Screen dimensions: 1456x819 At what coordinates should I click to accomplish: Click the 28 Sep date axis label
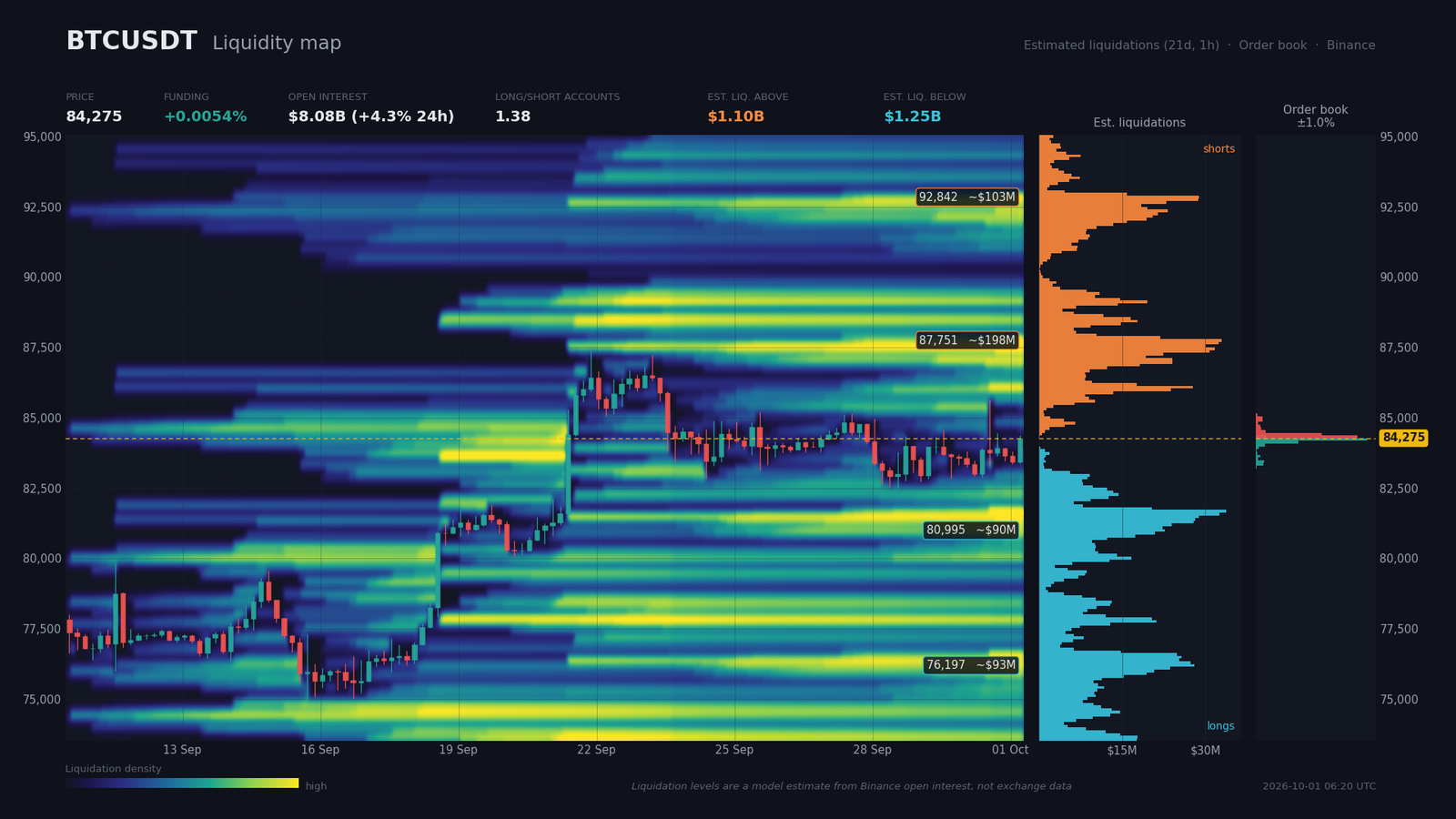point(872,750)
